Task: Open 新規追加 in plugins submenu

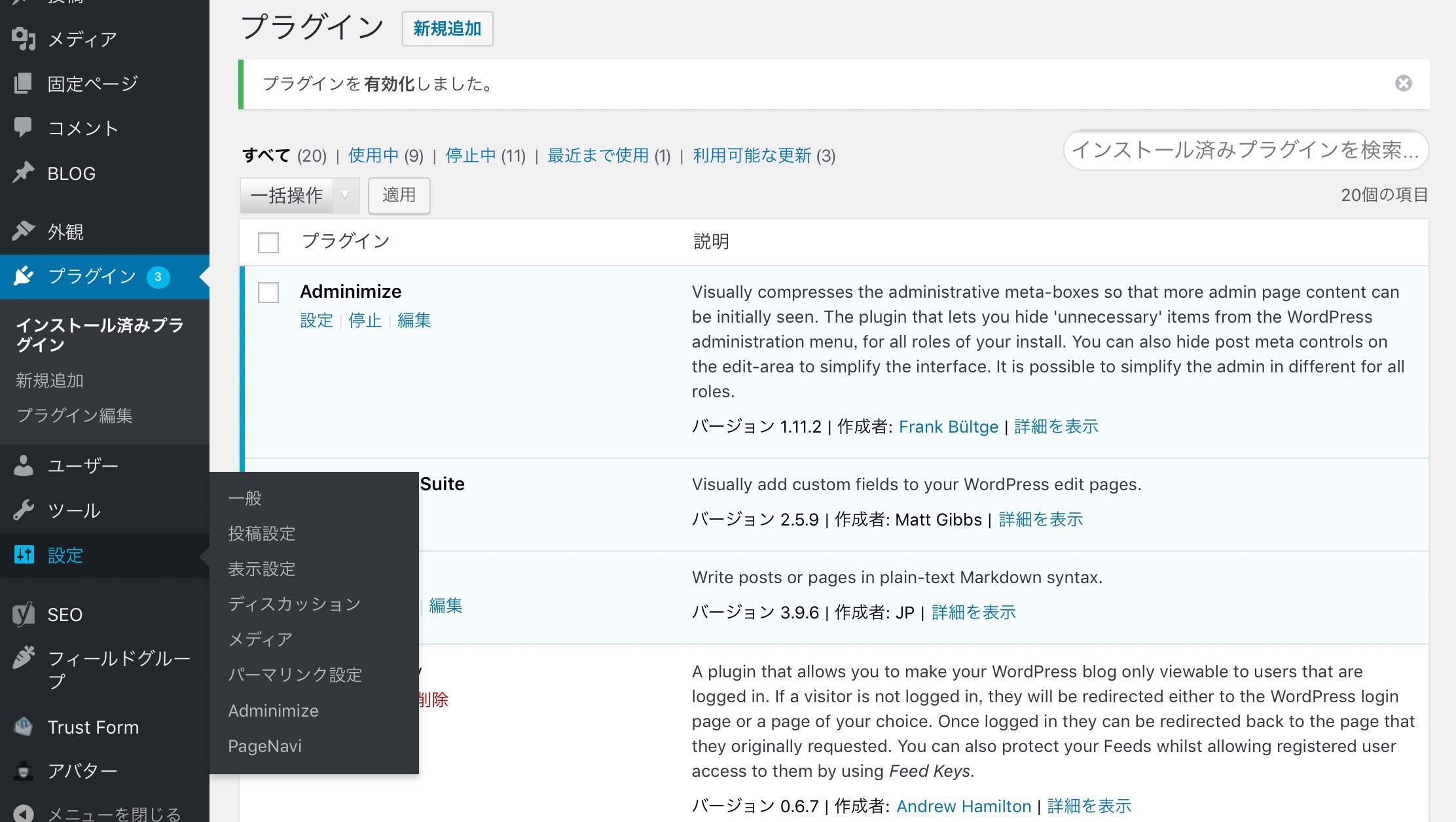Action: [x=50, y=380]
